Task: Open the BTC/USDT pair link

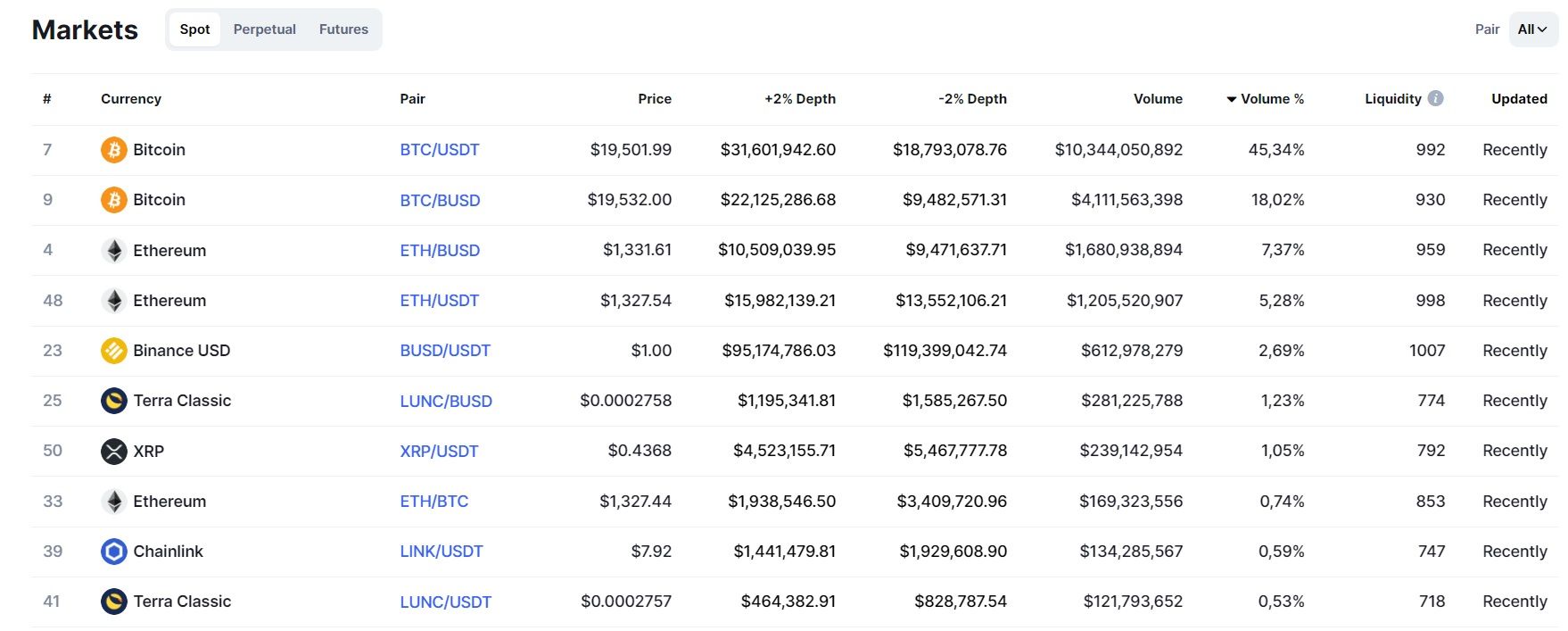Action: 440,150
